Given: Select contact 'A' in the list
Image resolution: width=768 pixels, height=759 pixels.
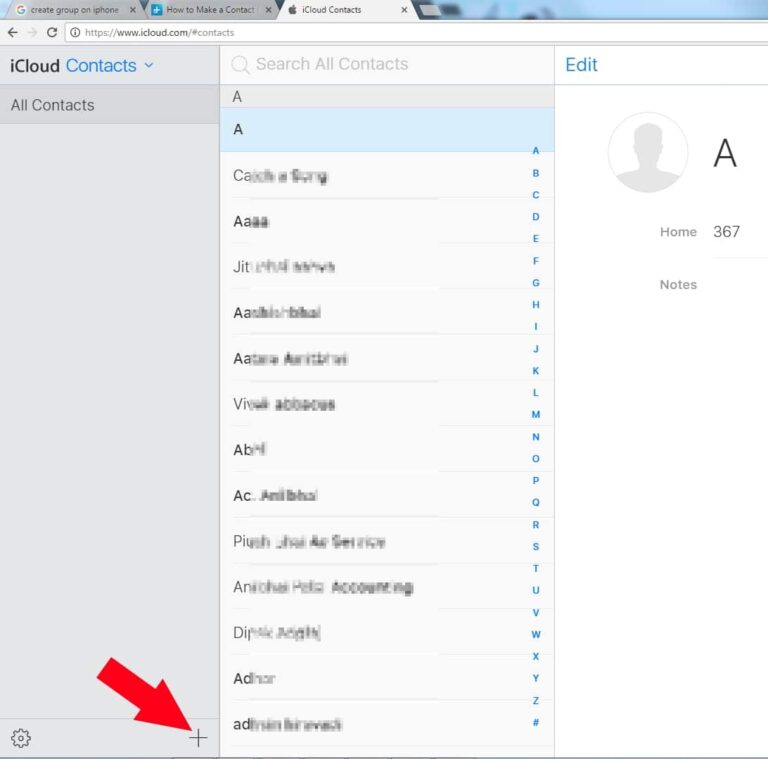Looking at the screenshot, I should pos(387,129).
